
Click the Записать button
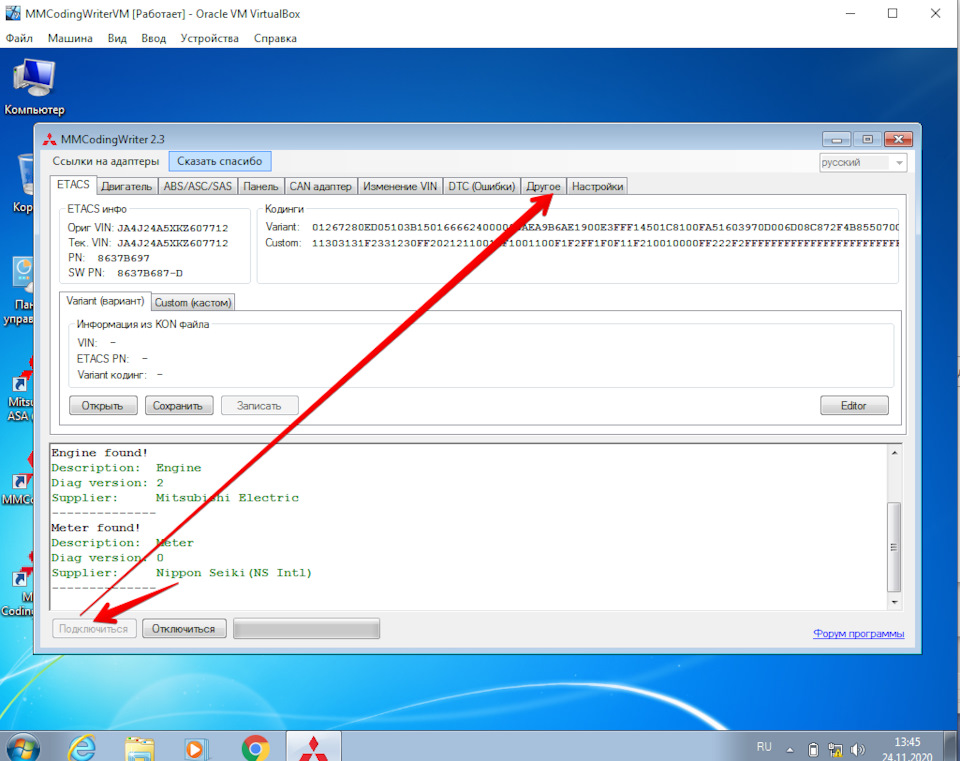point(260,405)
